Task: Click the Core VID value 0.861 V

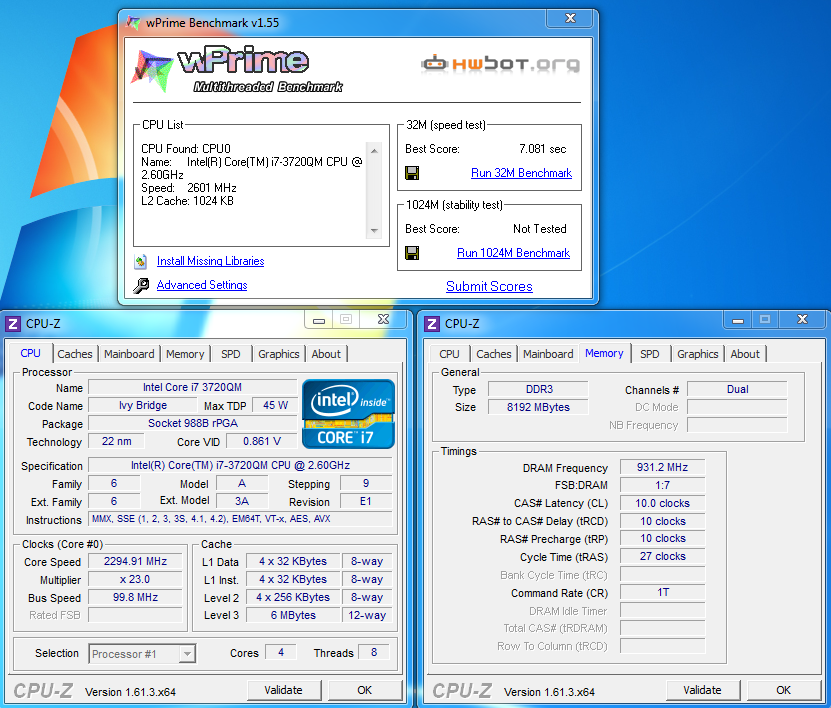Action: pyautogui.click(x=262, y=441)
